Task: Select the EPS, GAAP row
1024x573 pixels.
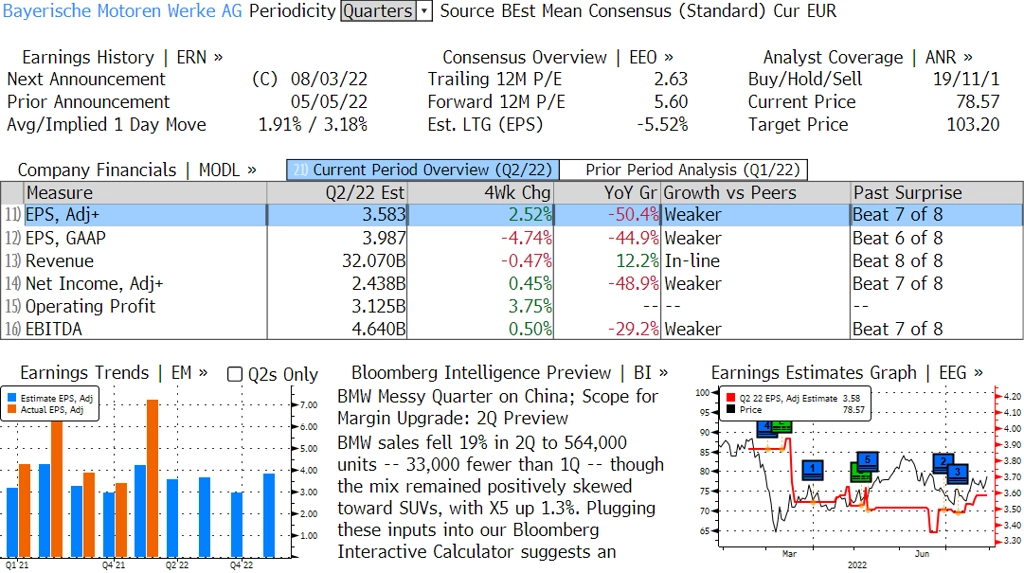Action: pos(512,238)
